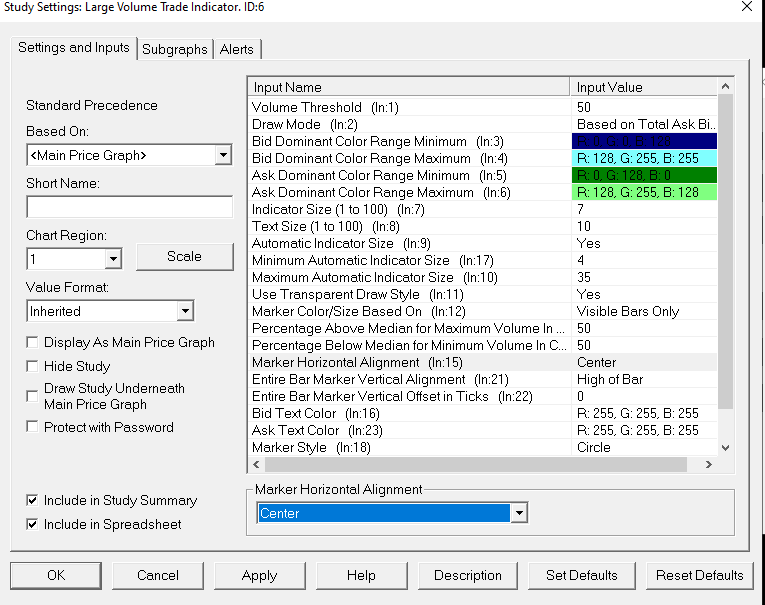Uncheck Include in Spreadsheet
The image size is (765, 605).
32,524
